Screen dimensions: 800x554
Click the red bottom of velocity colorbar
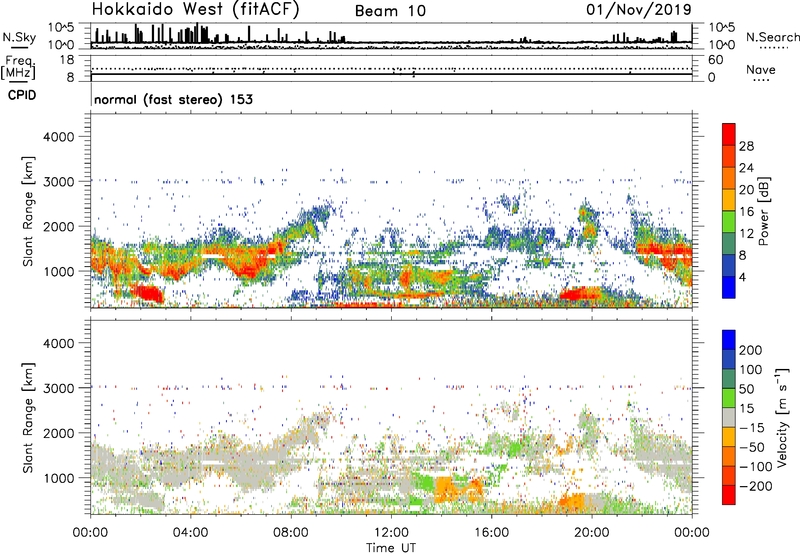[x=729, y=495]
